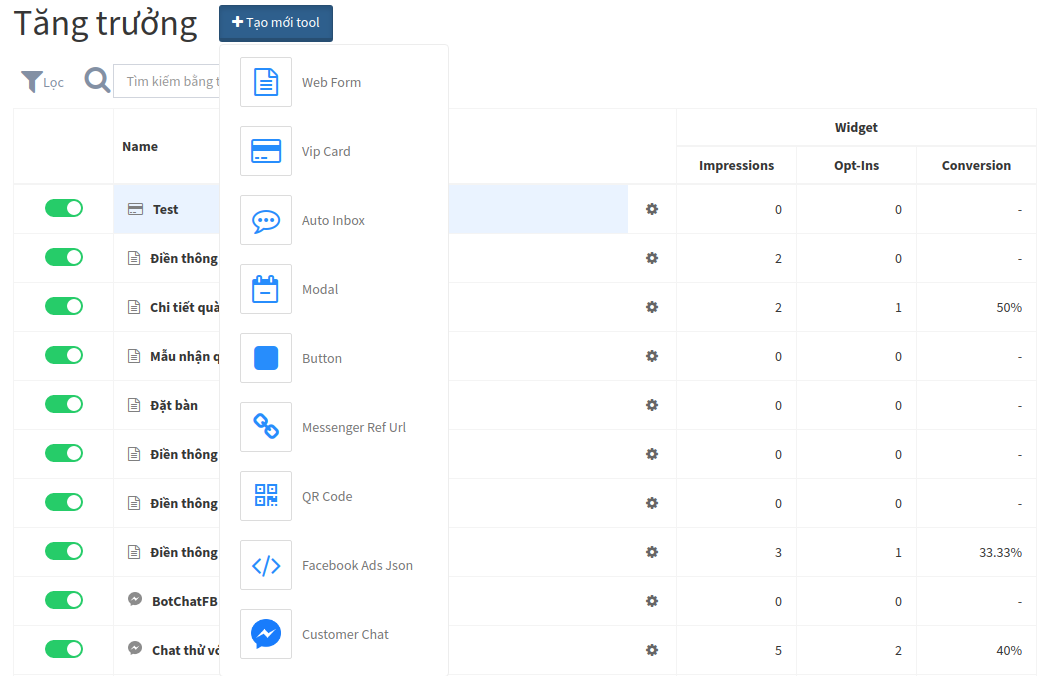This screenshot has width=1038, height=676.
Task: Click the Conversion column header
Action: (976, 165)
